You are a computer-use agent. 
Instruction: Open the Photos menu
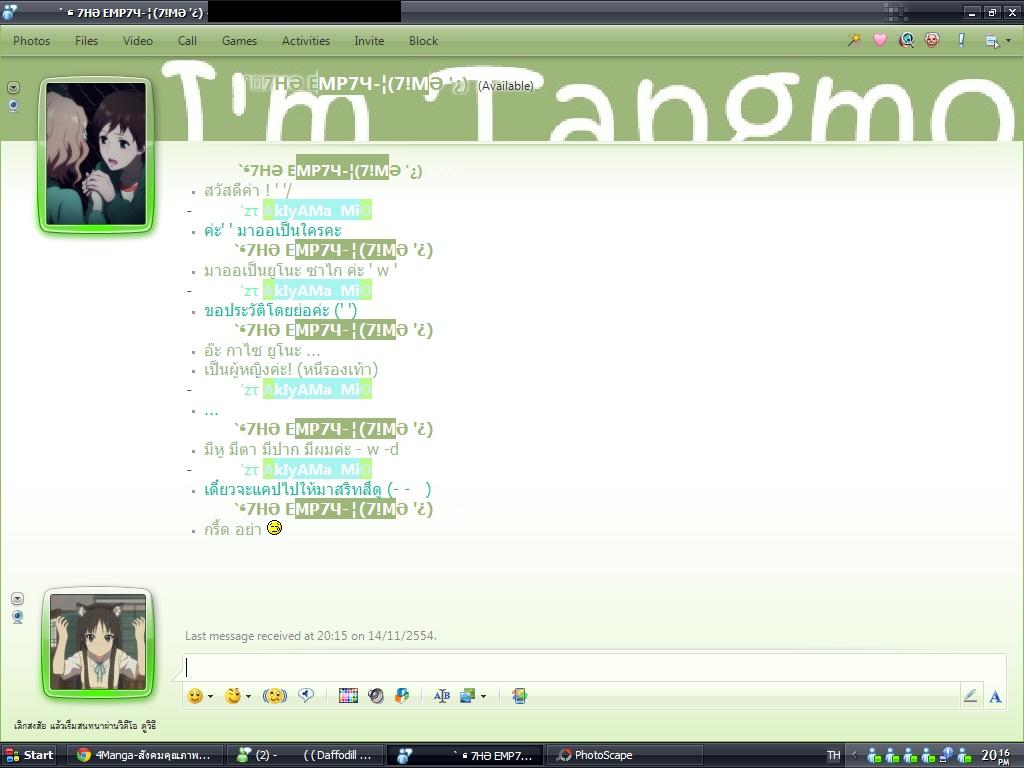(31, 40)
